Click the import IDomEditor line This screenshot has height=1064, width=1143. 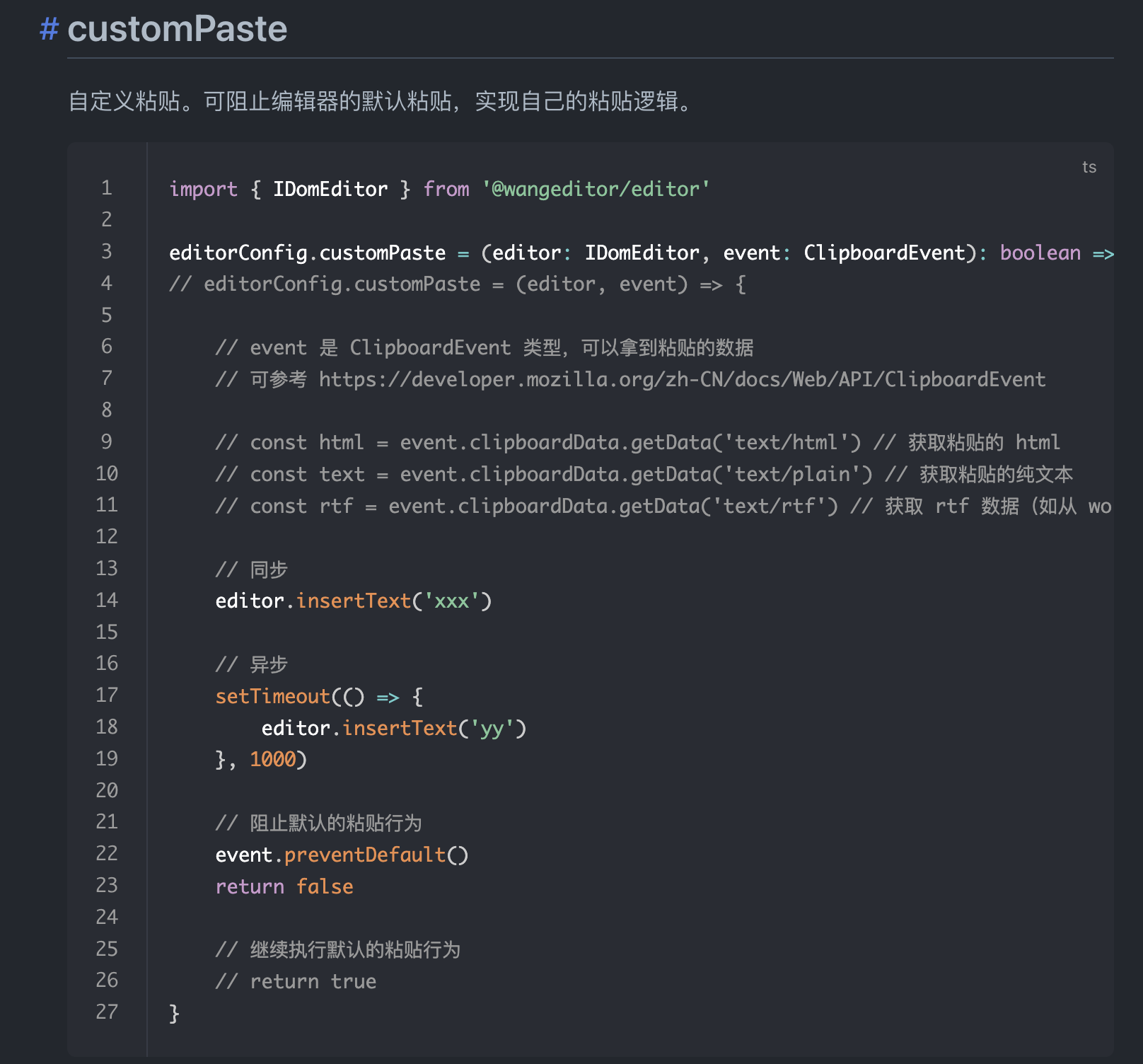pyautogui.click(x=439, y=189)
